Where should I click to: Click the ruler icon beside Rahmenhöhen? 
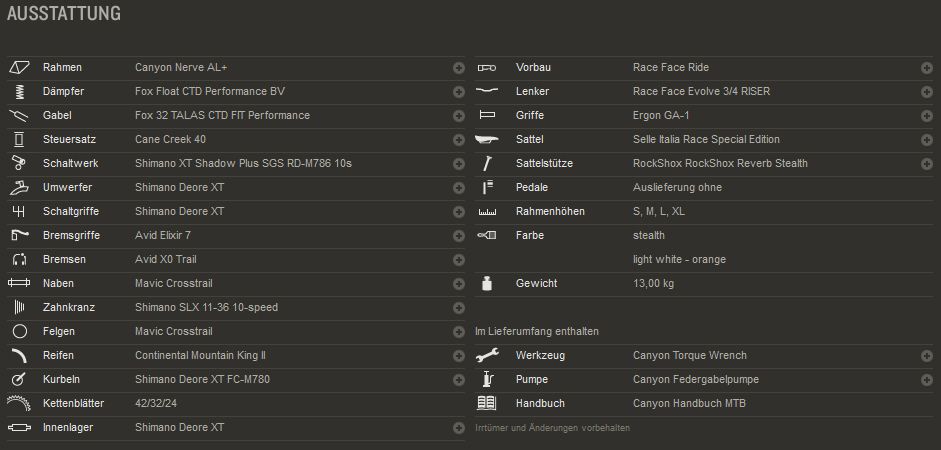point(487,212)
